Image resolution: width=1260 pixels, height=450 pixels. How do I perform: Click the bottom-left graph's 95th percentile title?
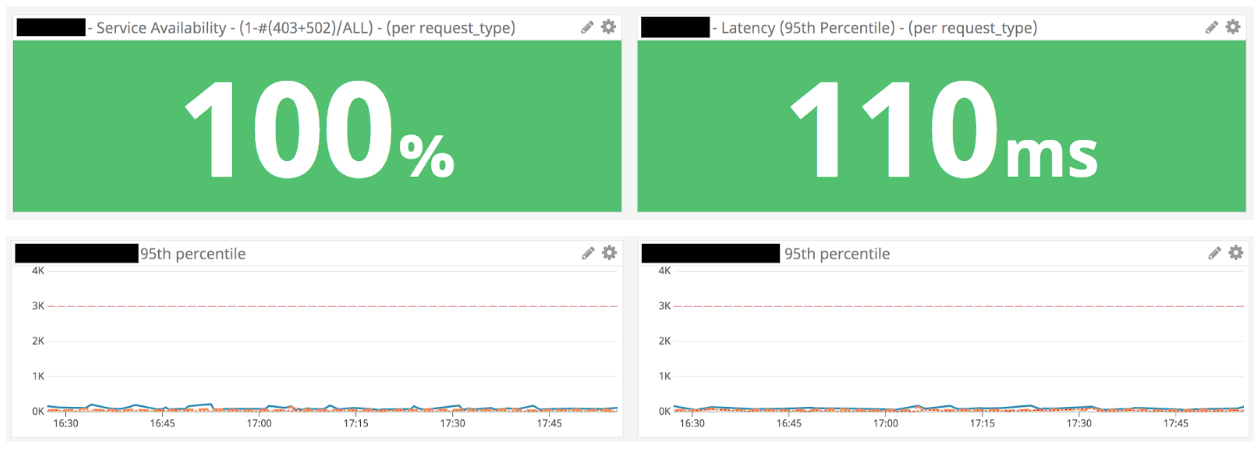192,254
